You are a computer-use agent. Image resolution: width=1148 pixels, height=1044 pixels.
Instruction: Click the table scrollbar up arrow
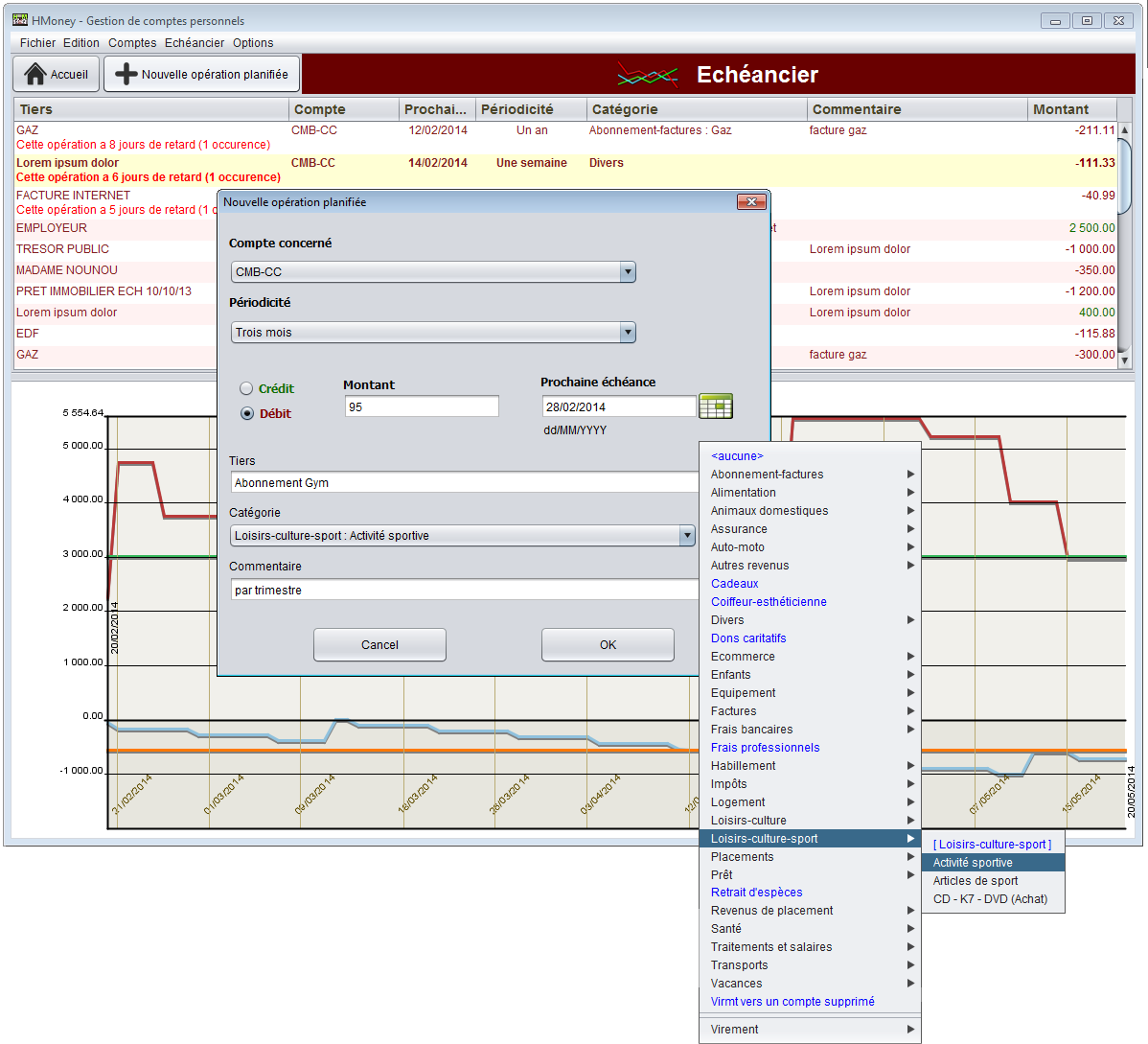pyautogui.click(x=1125, y=130)
